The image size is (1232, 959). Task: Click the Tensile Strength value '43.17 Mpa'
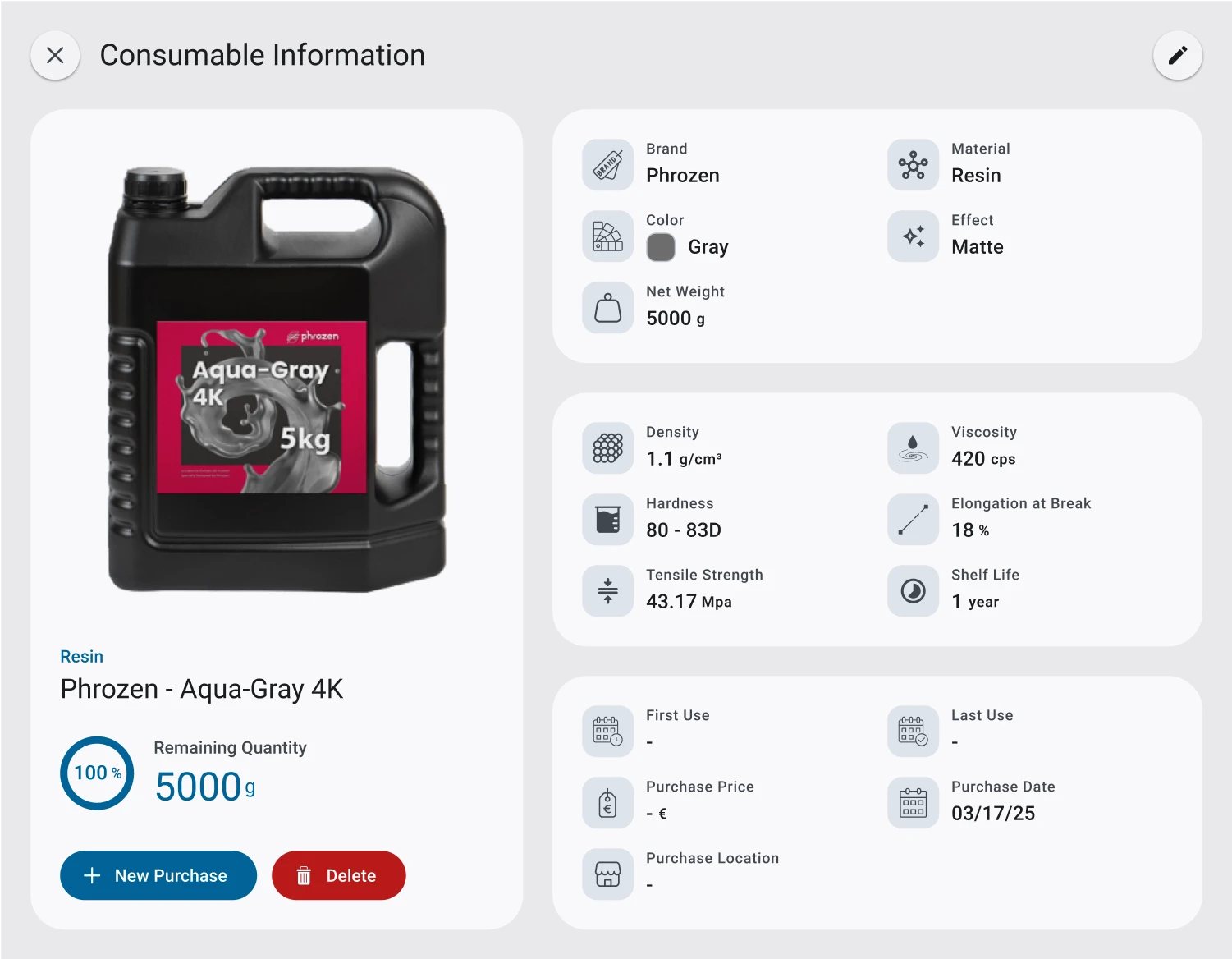[689, 602]
